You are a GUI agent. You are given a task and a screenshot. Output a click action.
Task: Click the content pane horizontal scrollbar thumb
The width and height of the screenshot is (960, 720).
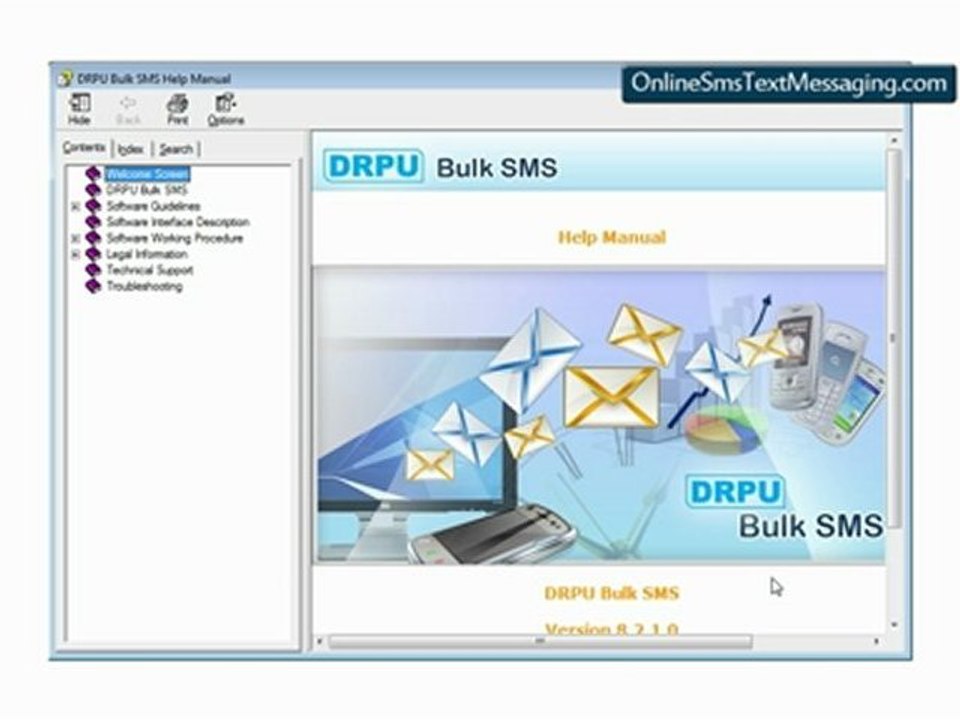[540, 641]
